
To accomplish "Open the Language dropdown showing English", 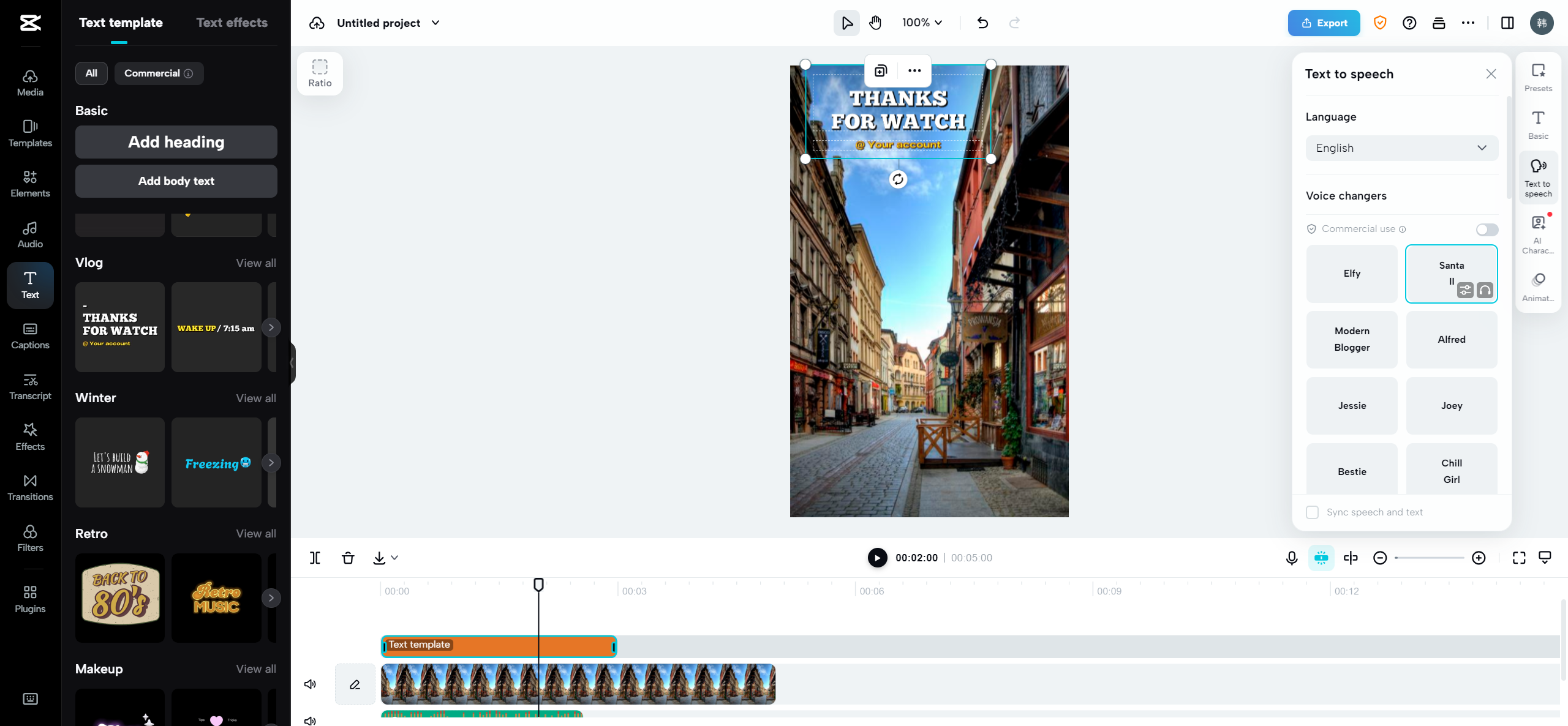I will (x=1401, y=148).
